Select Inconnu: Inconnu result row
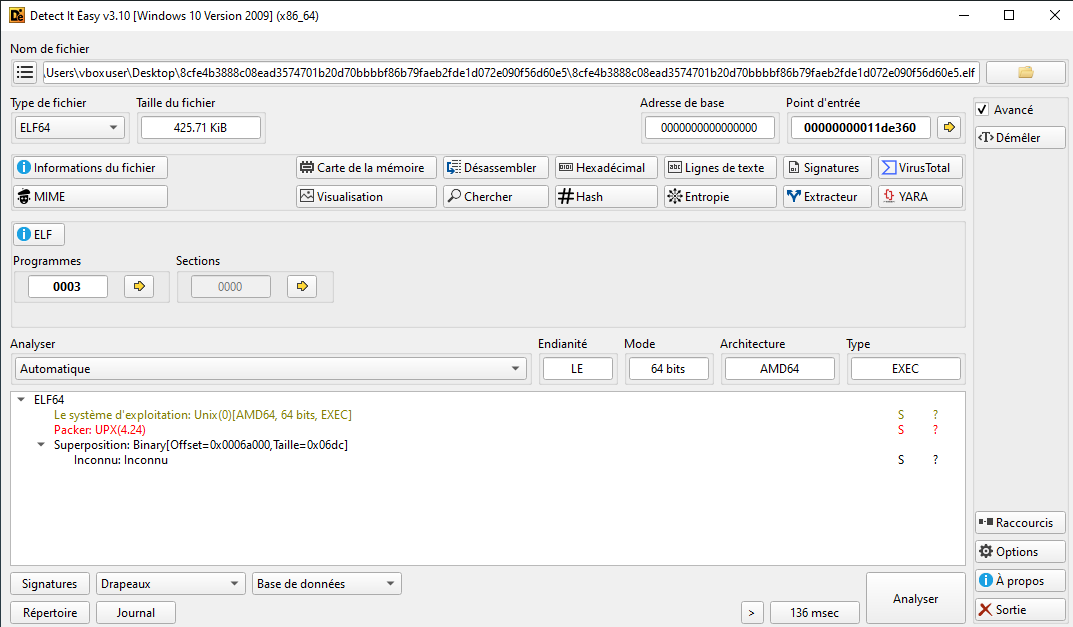The image size is (1073, 627). pyautogui.click(x=120, y=460)
